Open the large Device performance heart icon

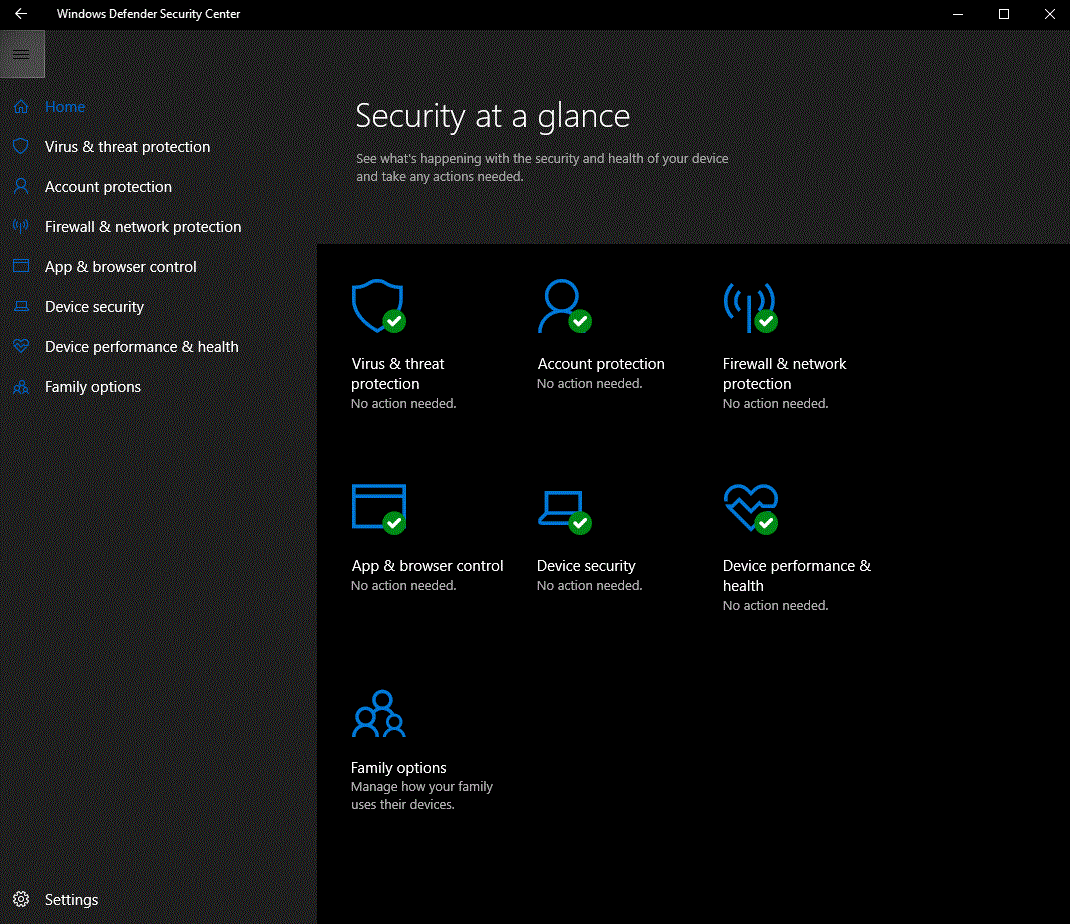(x=751, y=509)
